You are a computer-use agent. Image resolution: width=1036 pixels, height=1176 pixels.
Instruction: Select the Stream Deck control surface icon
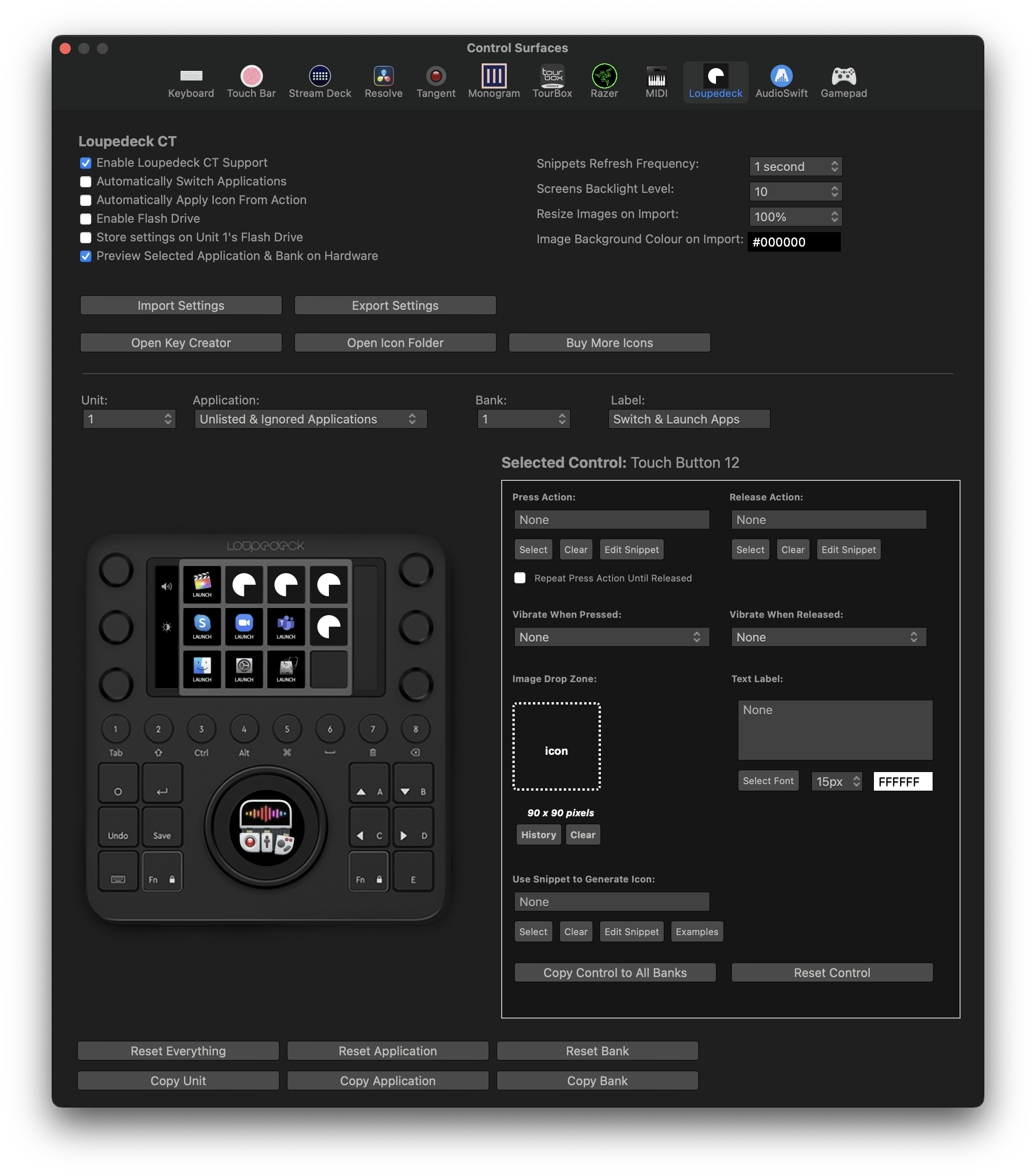coord(319,81)
